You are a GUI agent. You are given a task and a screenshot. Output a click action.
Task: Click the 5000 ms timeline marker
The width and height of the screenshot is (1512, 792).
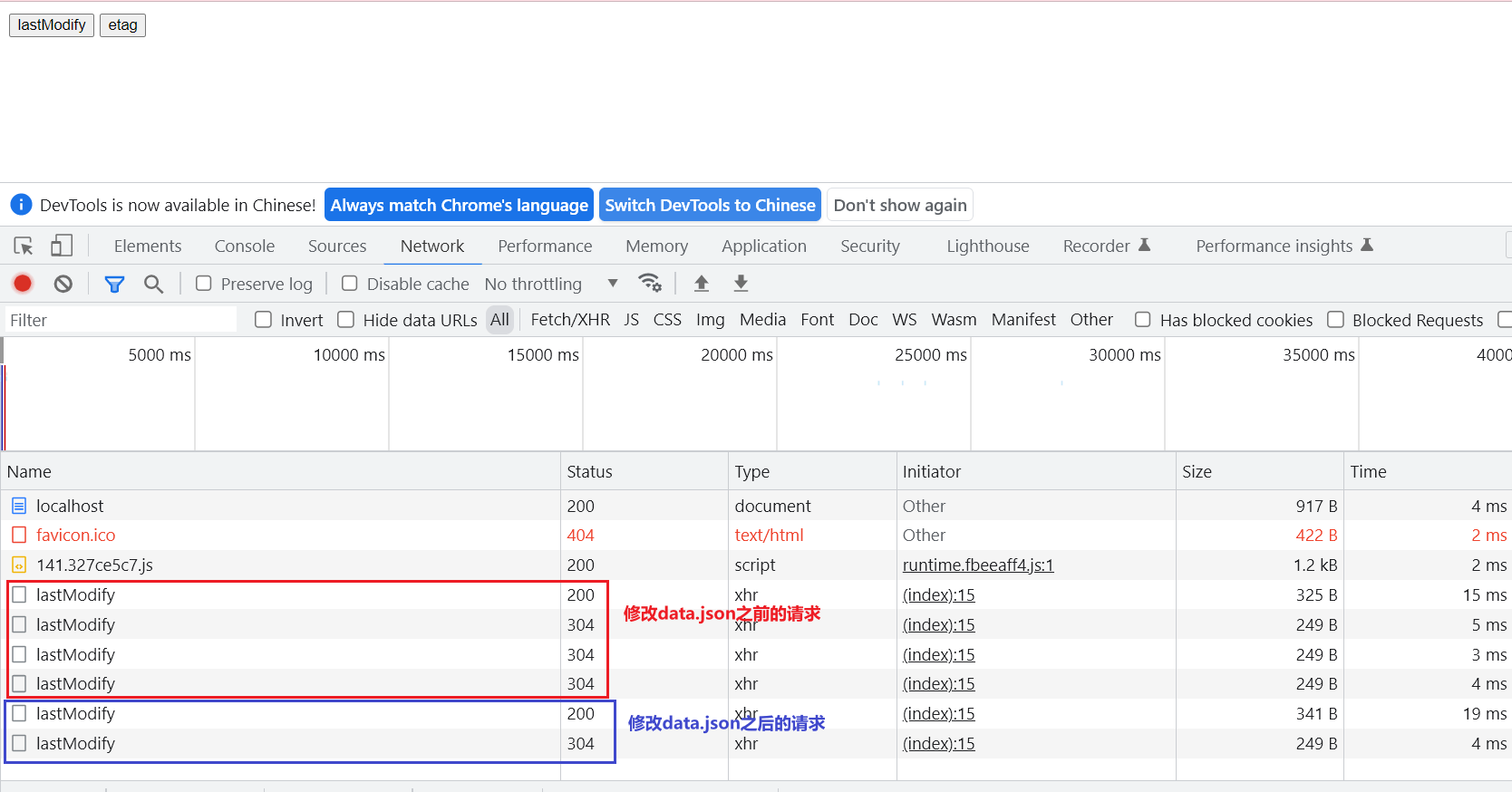[160, 354]
